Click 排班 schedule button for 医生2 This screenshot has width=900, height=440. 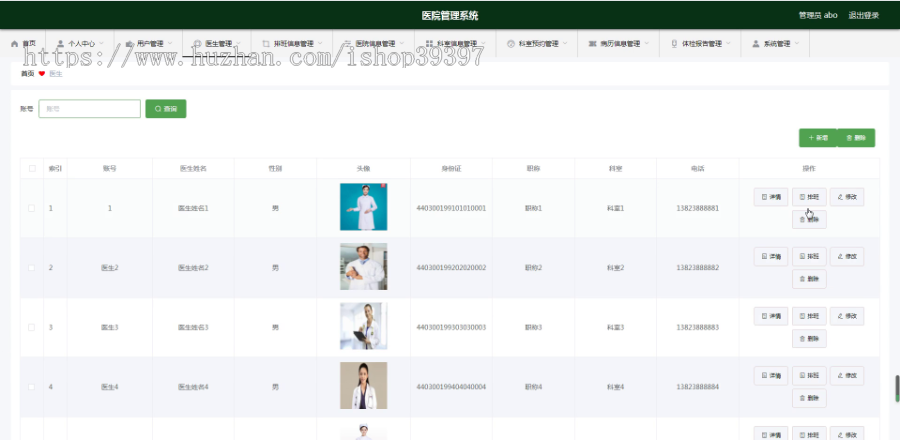click(809, 256)
